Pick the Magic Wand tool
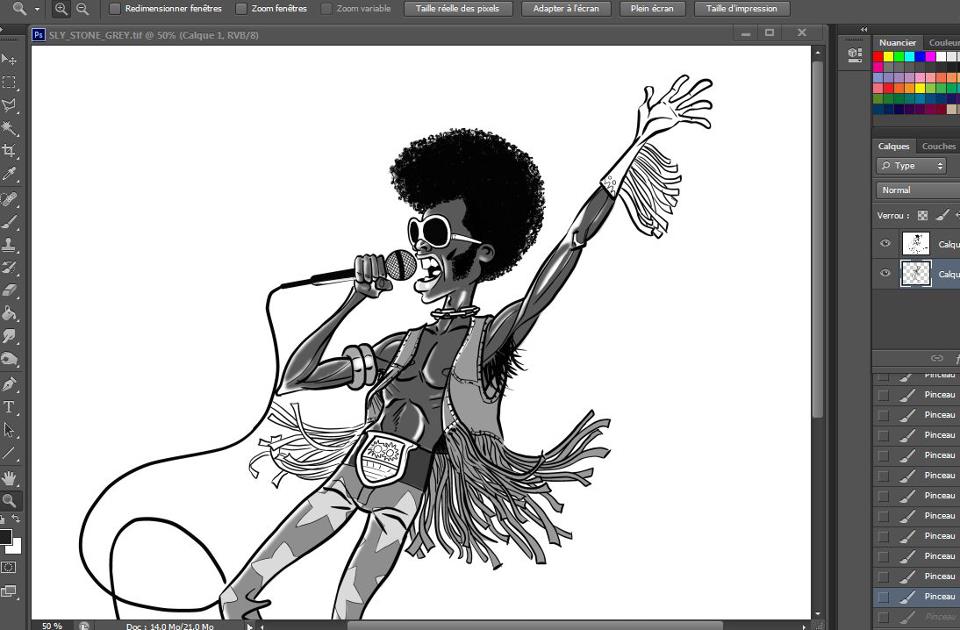Viewport: 960px width, 630px height. 10,129
